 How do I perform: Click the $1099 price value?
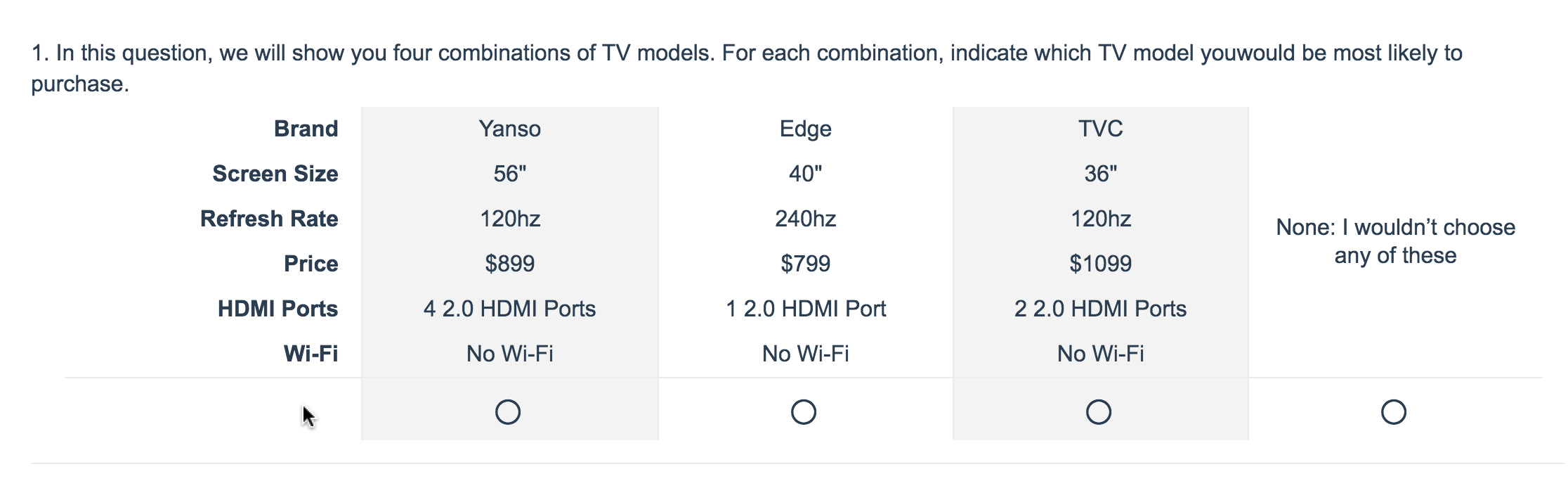pyautogui.click(x=1100, y=264)
